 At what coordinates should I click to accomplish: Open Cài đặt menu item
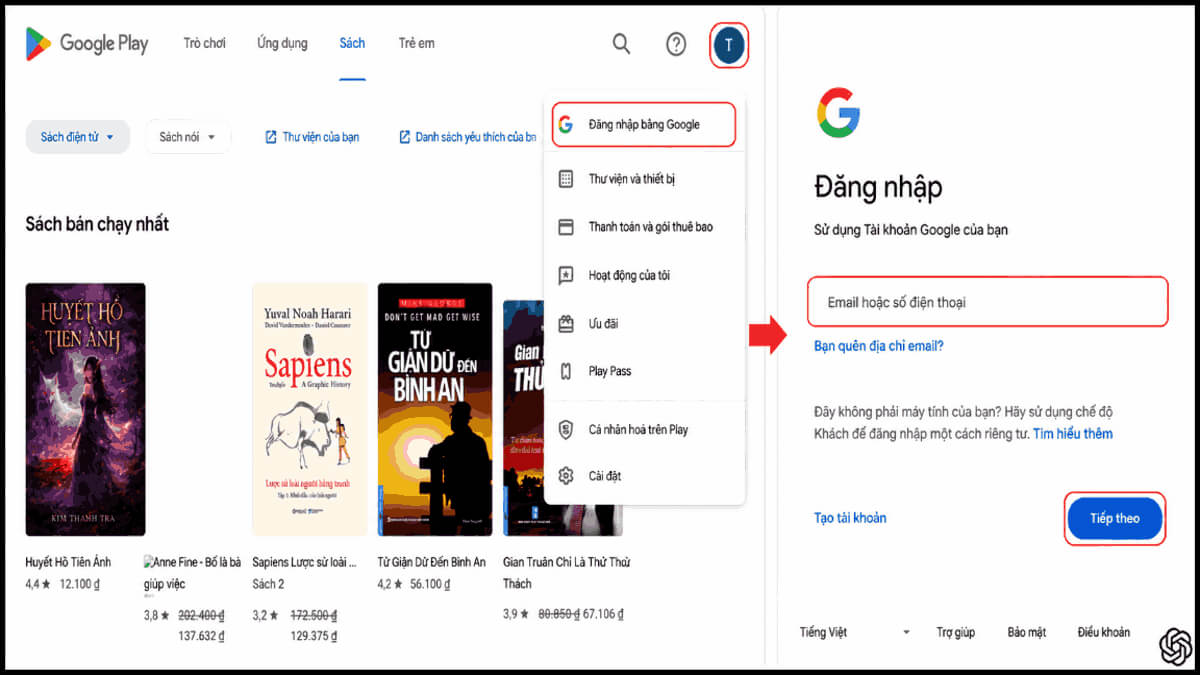click(x=644, y=475)
